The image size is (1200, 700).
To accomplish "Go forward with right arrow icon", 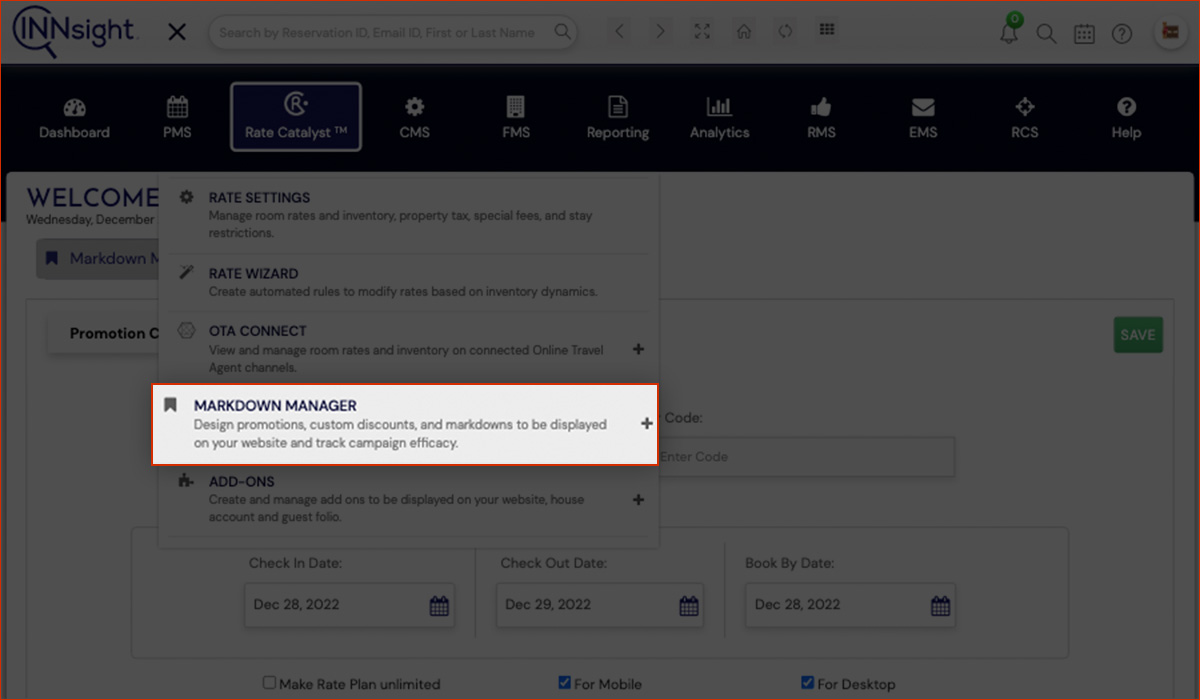I will click(660, 32).
